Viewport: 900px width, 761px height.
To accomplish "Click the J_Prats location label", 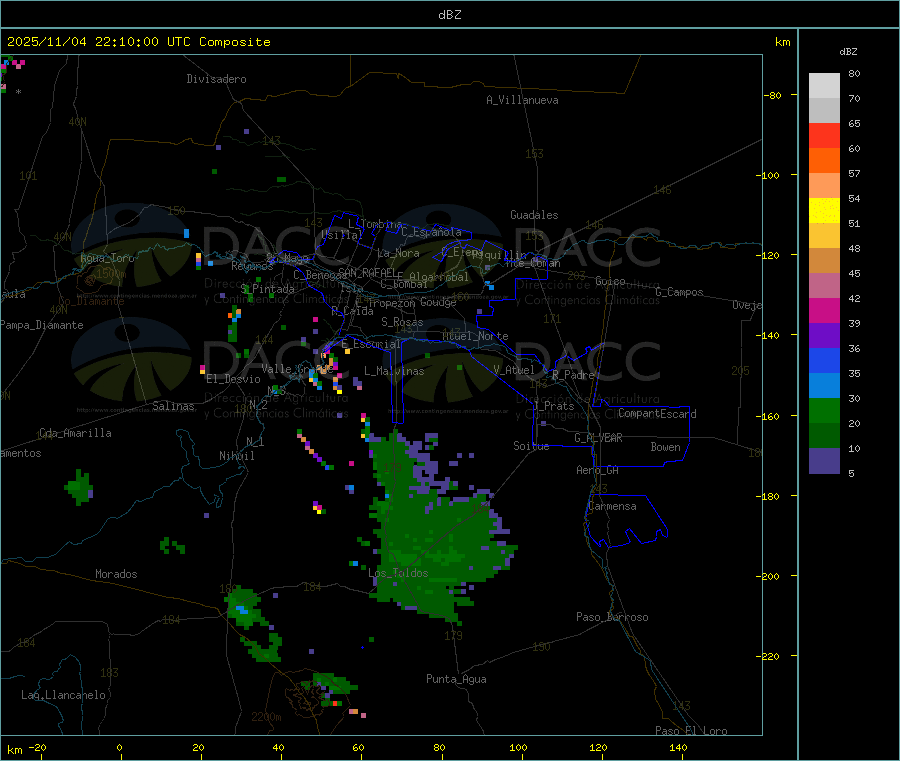I will [553, 406].
